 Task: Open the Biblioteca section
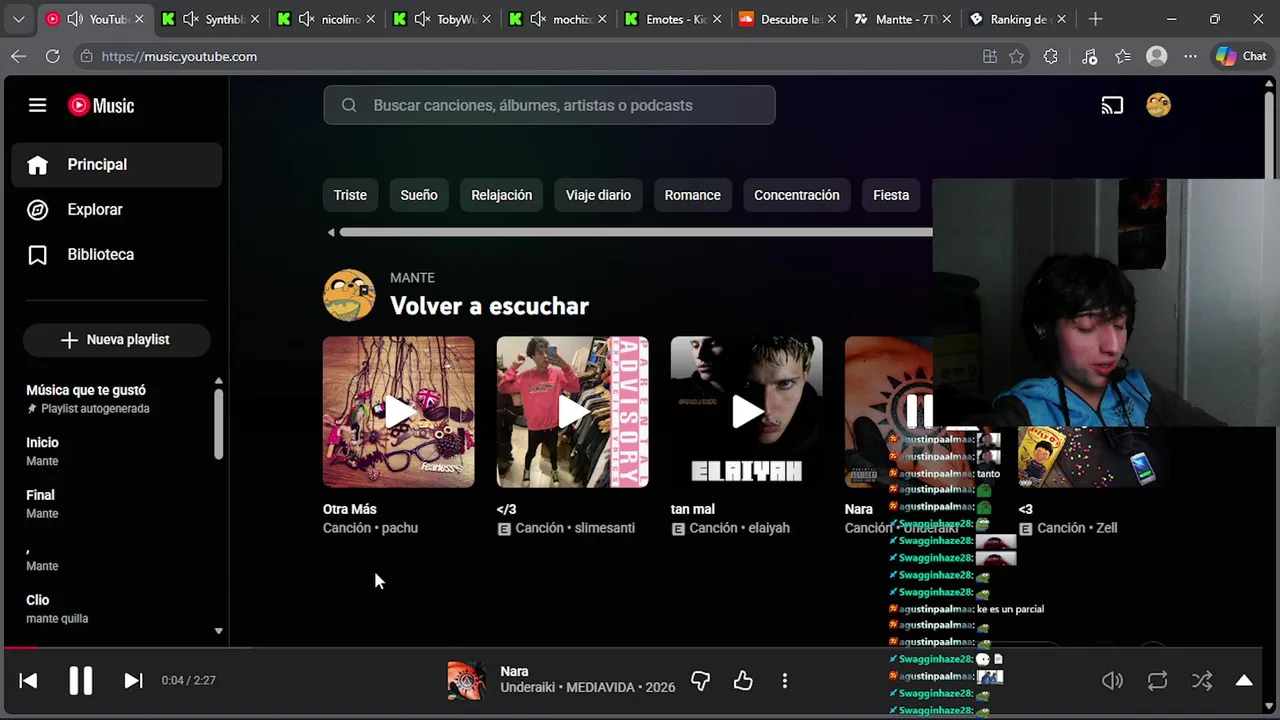(117, 255)
